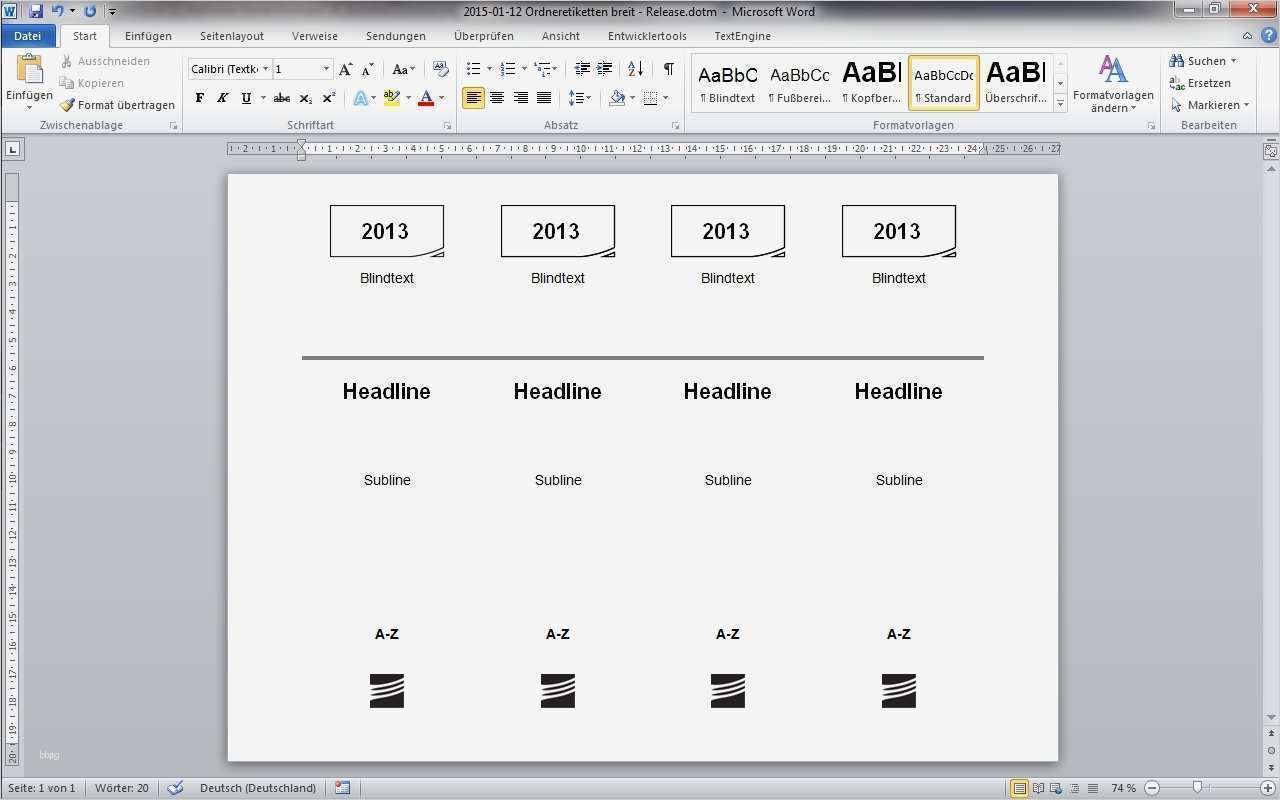Viewport: 1280px width, 800px height.
Task: Italicize text using the K icon
Action: 221,98
